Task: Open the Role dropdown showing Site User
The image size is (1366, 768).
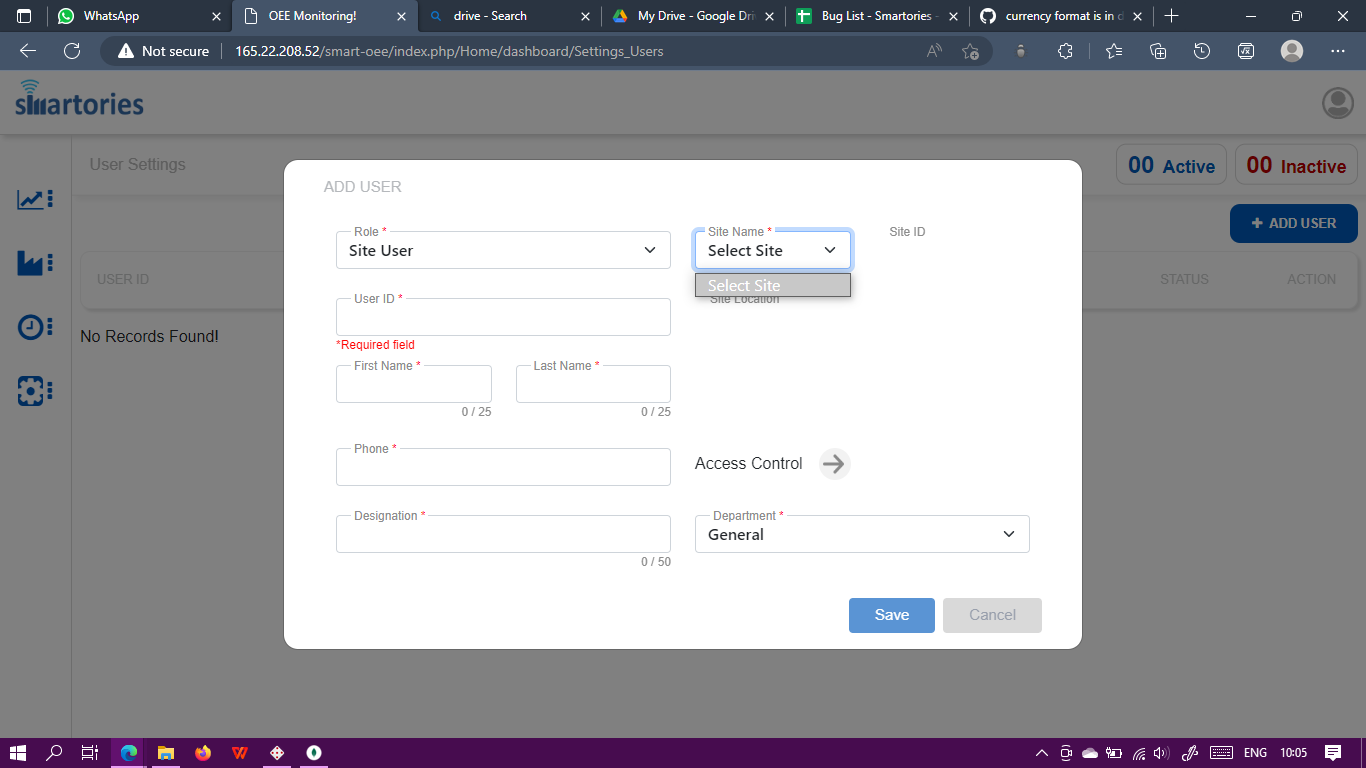Action: coord(503,249)
